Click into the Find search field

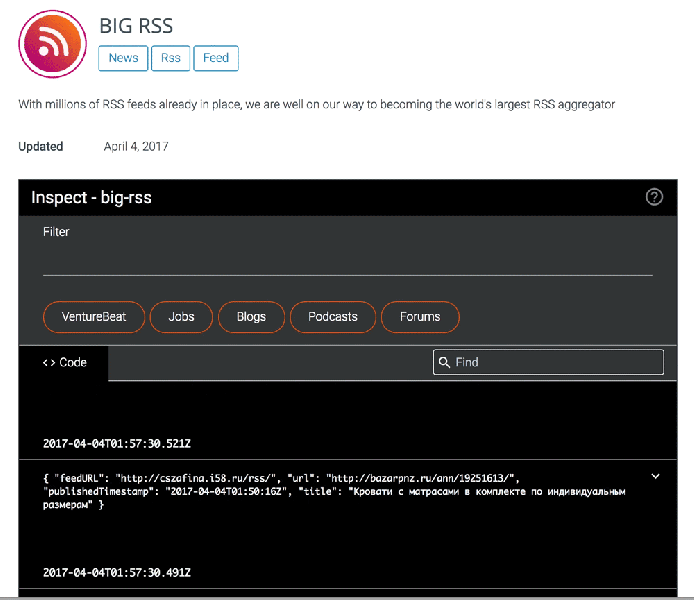(x=548, y=362)
